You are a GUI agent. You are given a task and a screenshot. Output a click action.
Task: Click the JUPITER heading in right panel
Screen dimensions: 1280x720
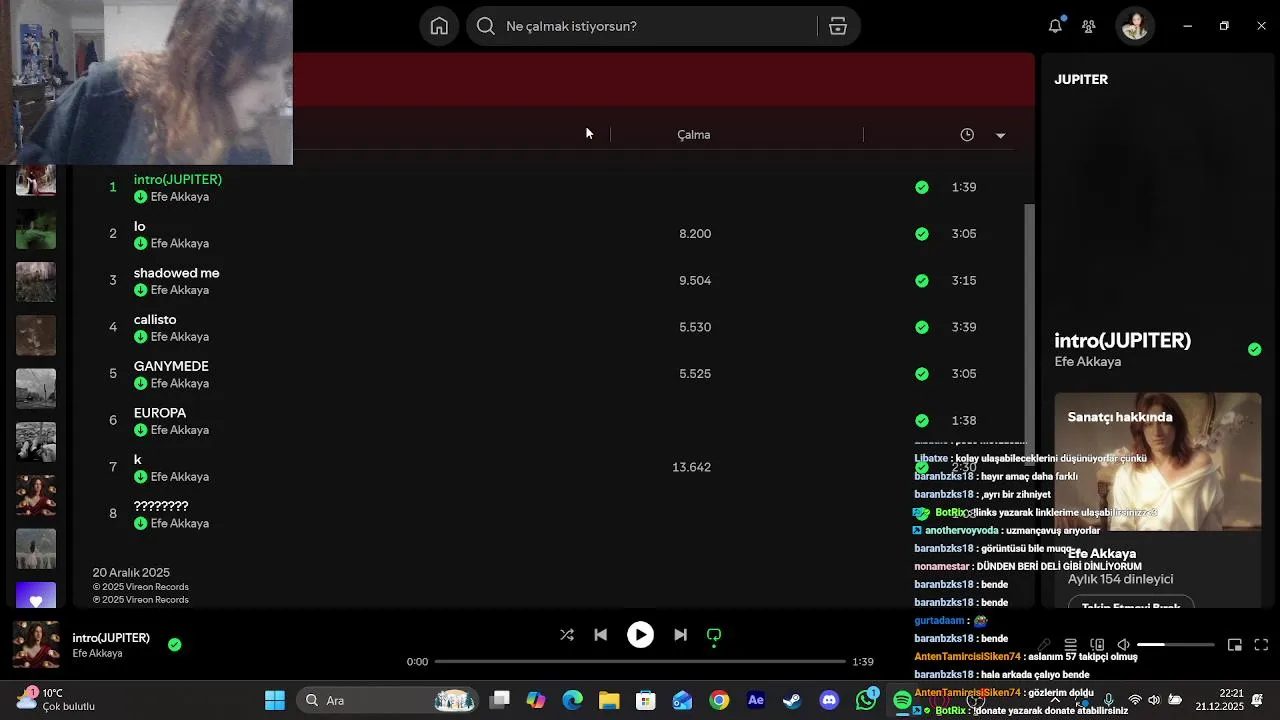[1081, 79]
